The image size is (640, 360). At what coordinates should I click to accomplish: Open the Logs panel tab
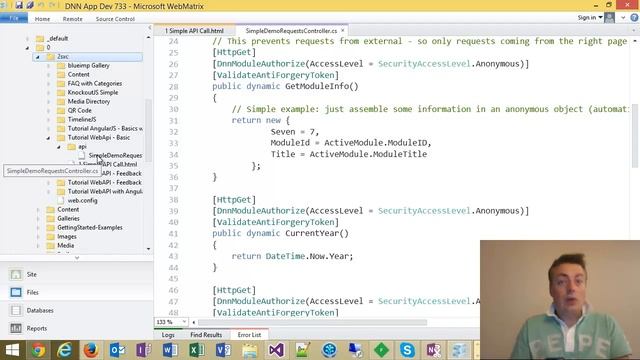pos(168,335)
